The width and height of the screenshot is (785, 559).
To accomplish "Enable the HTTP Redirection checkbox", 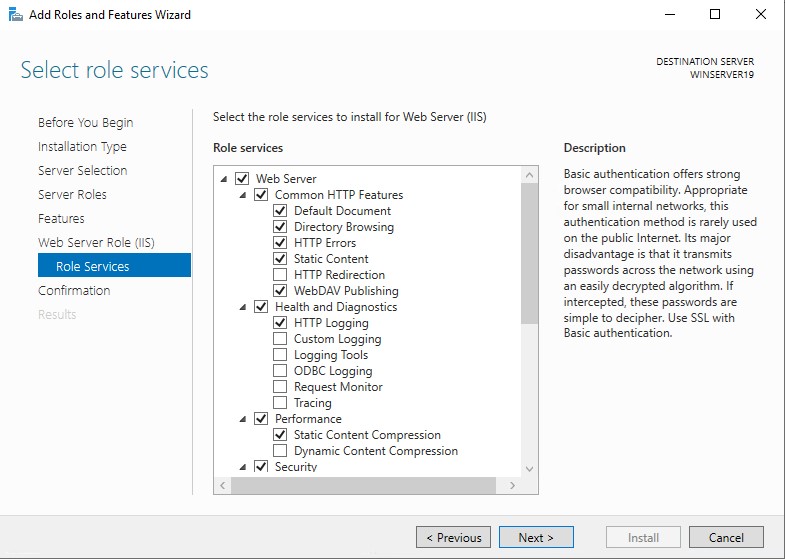I will [280, 275].
